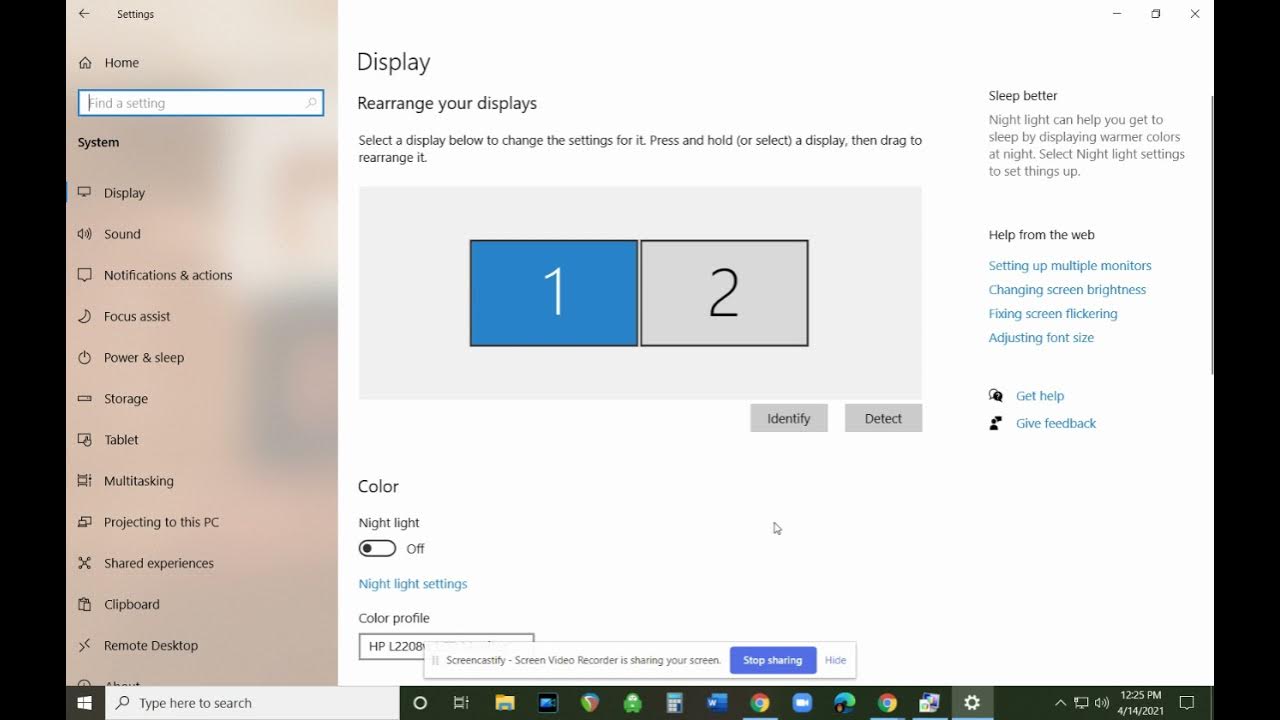Viewport: 1280px width, 720px height.
Task: Open Zoom from the taskbar
Action: pyautogui.click(x=802, y=703)
